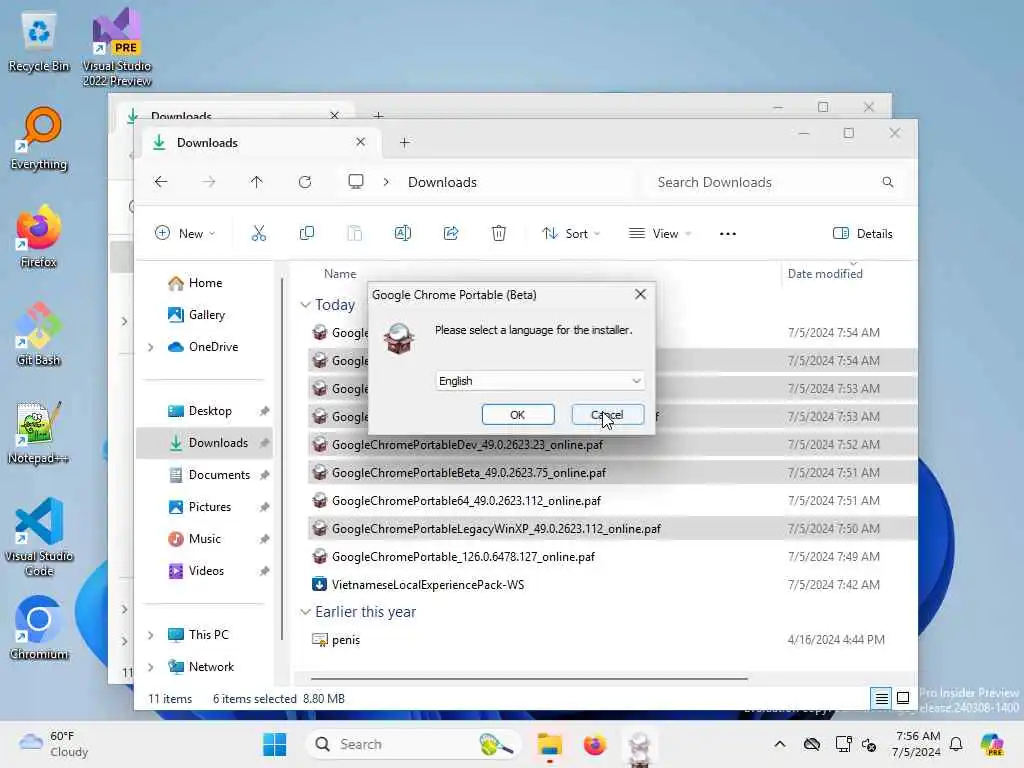
Task: Show hidden tray icons chevron
Action: point(780,744)
